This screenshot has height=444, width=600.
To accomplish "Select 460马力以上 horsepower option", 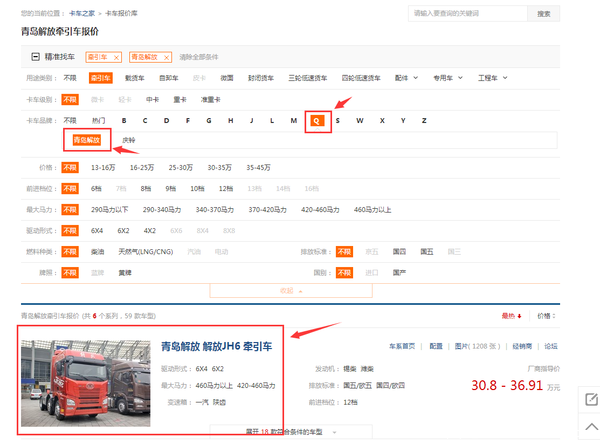I will [372, 209].
